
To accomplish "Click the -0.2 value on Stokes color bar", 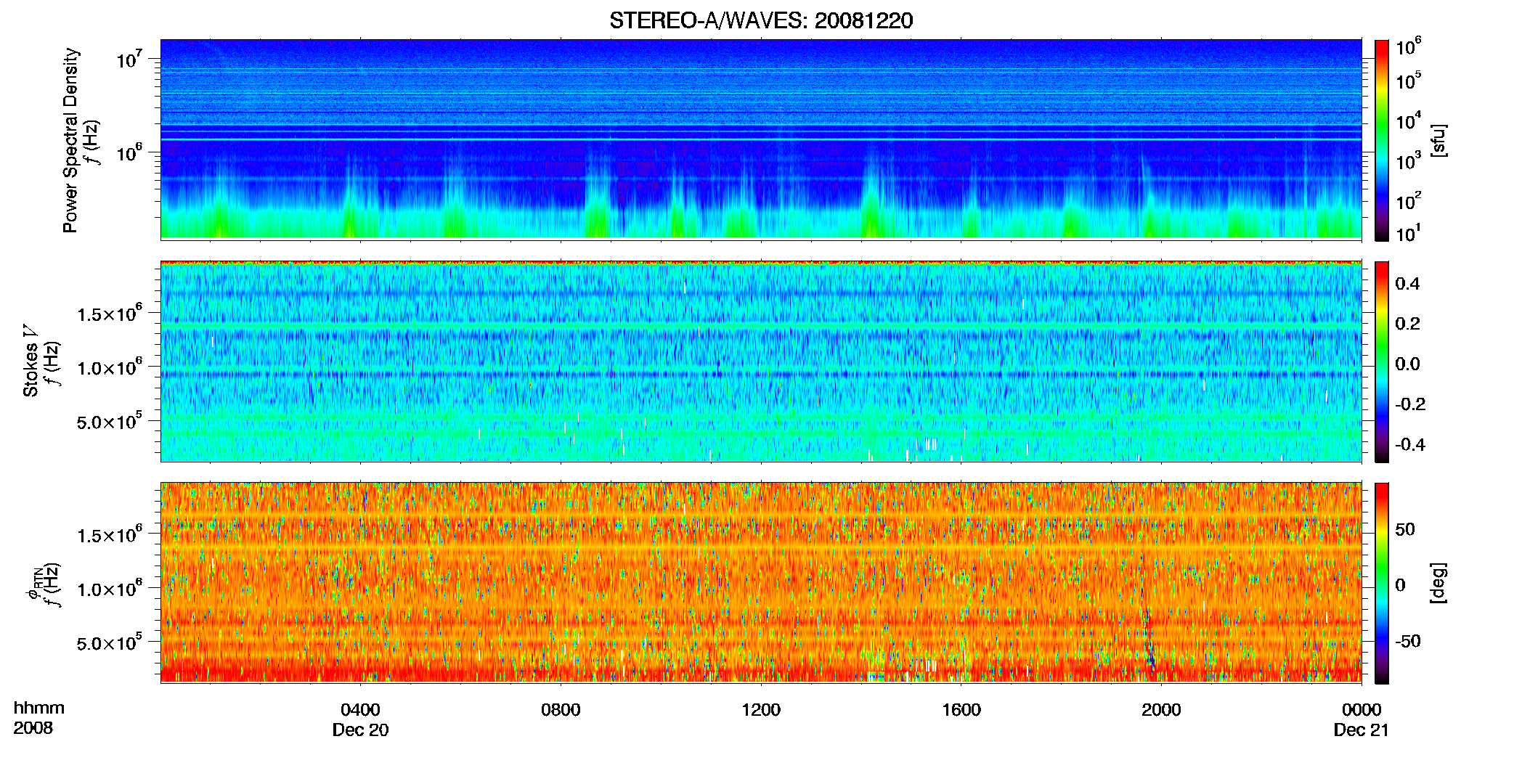I will pos(1410,404).
